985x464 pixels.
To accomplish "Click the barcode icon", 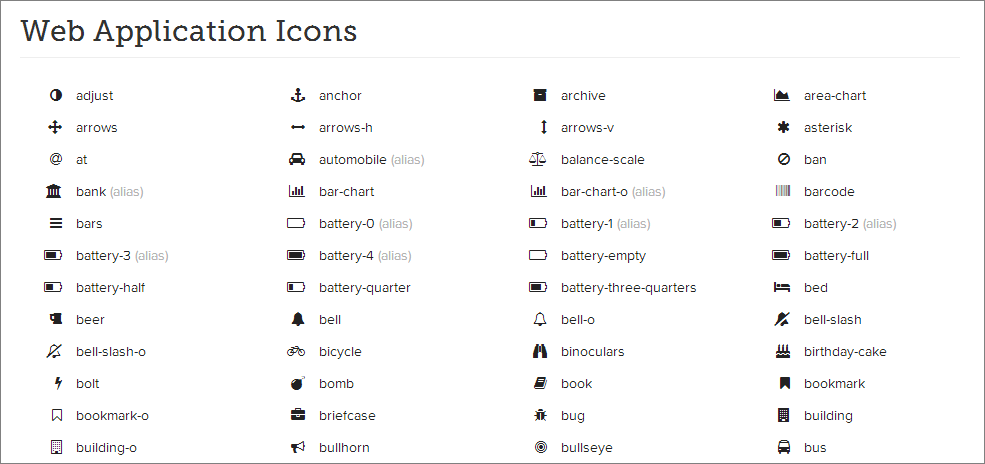I will 782,192.
